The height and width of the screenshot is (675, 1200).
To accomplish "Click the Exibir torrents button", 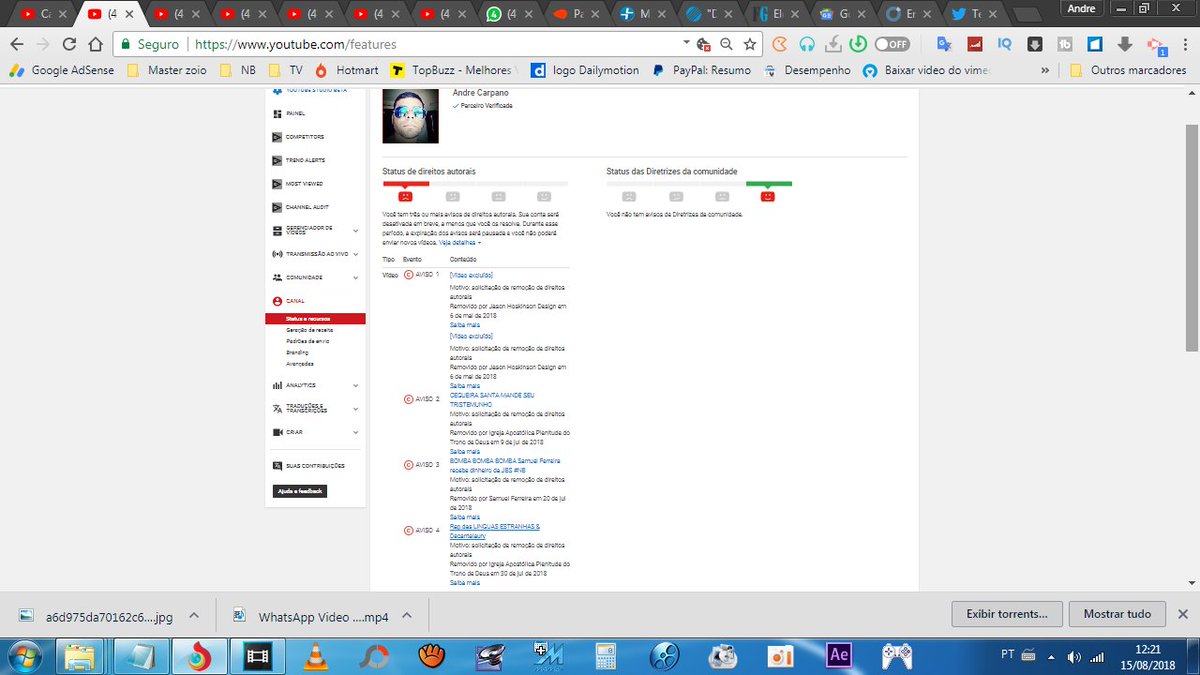I will tap(1007, 614).
